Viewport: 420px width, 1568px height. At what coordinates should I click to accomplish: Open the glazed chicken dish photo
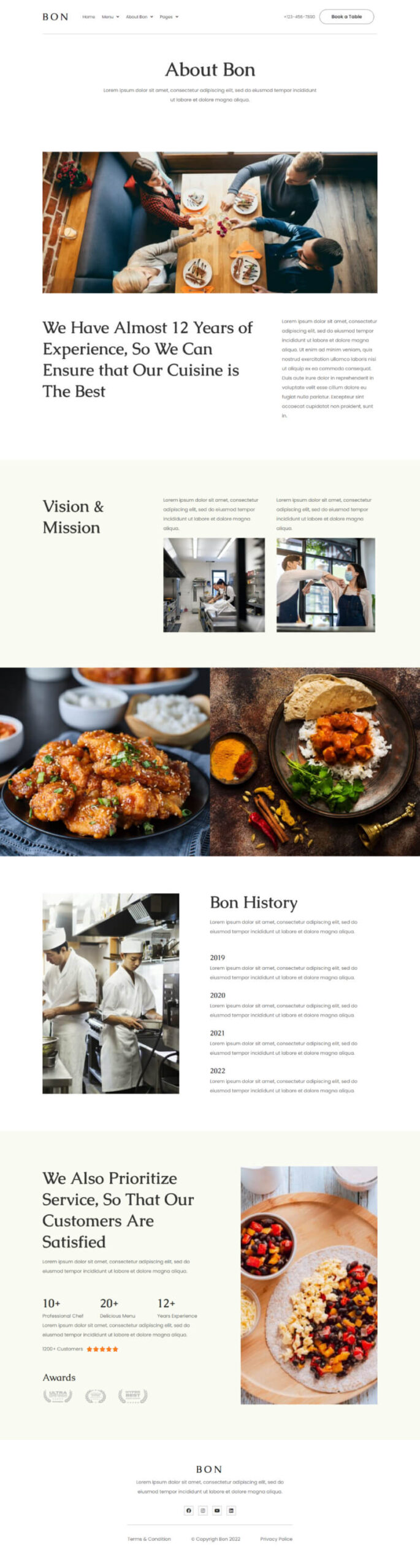click(105, 761)
